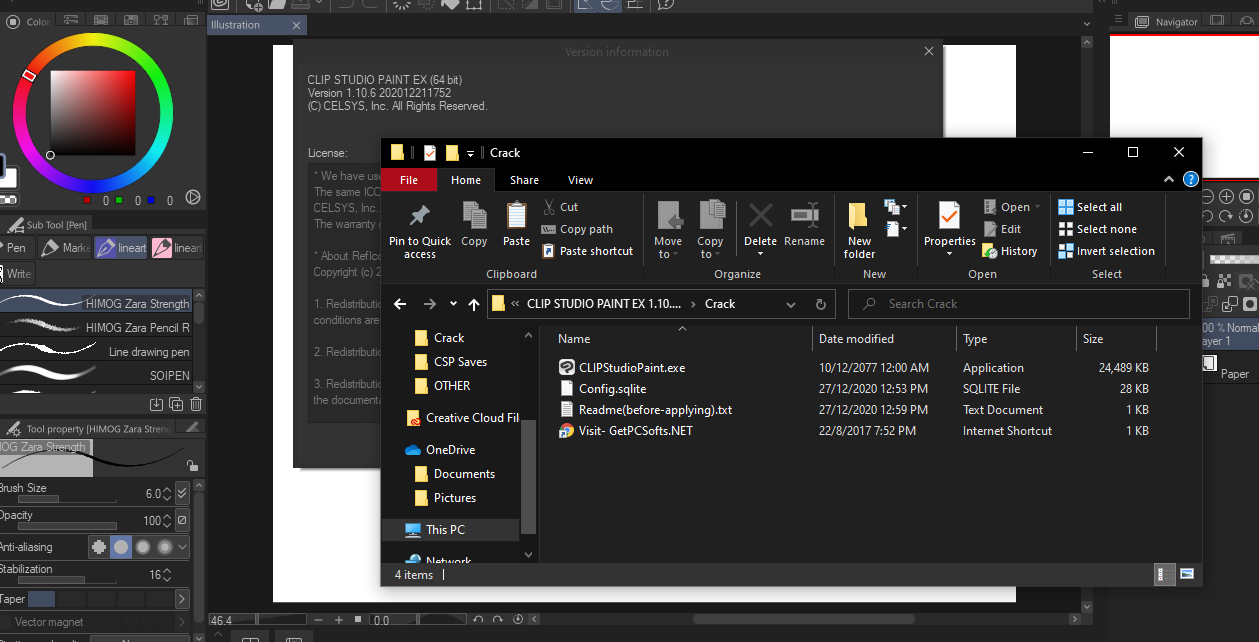The image size is (1259, 642).
Task: Select the Marker sub tool group
Action: (64, 248)
